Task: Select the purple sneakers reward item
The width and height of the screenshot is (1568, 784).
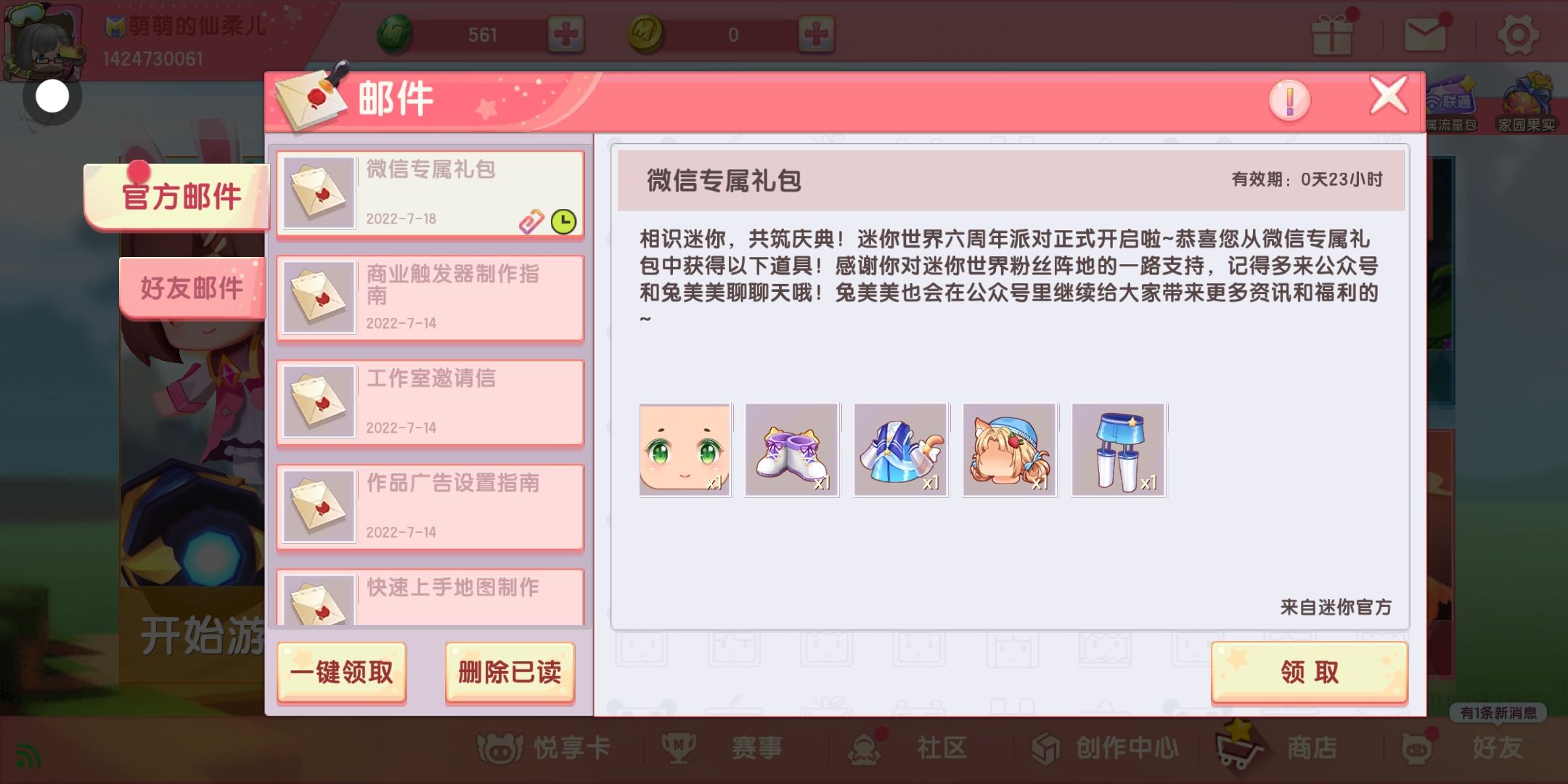Action: tap(792, 450)
